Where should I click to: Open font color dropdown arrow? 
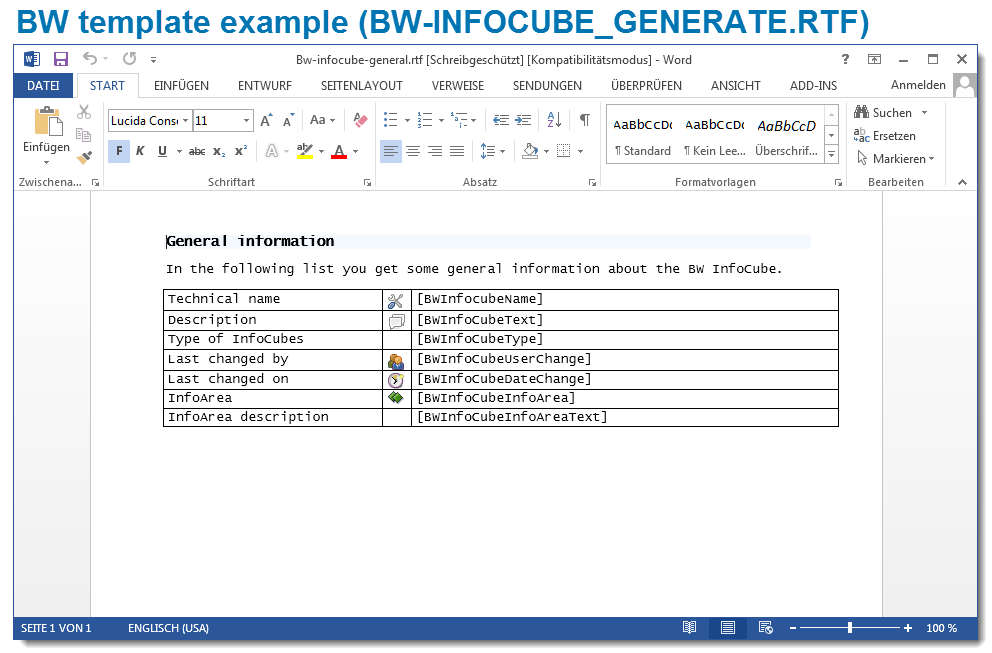tap(356, 152)
